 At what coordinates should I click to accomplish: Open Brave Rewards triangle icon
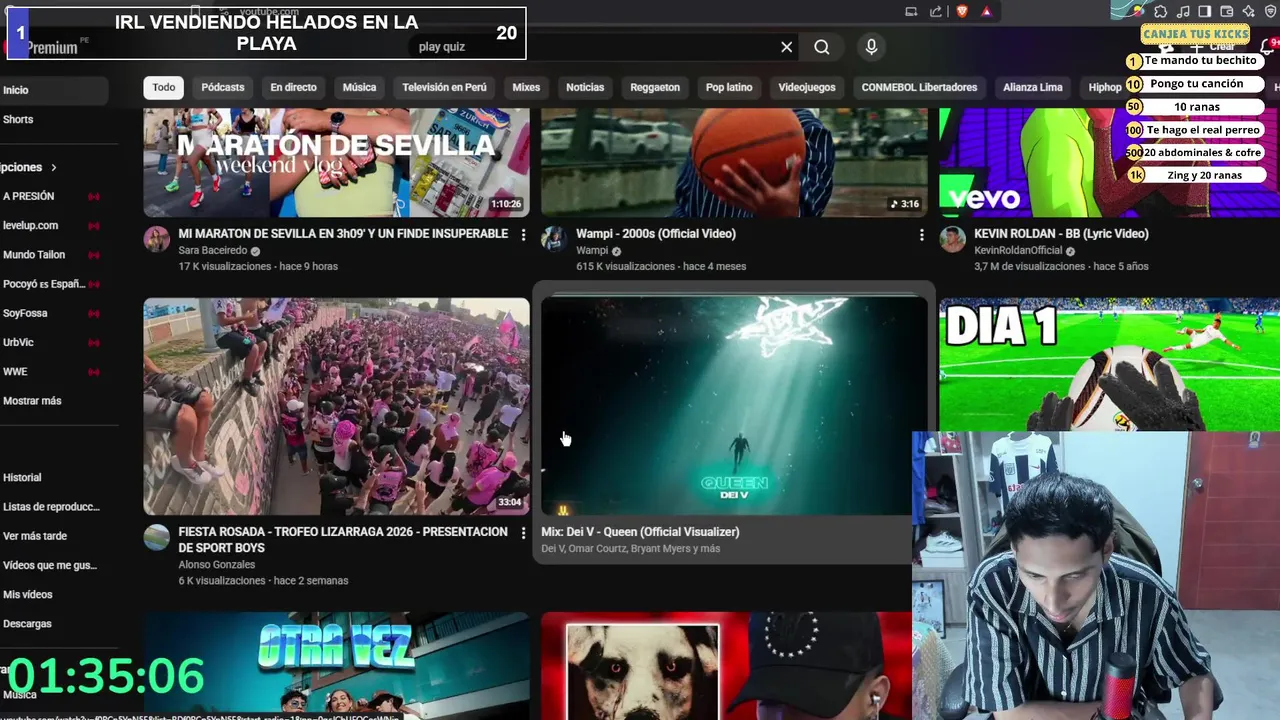986,12
